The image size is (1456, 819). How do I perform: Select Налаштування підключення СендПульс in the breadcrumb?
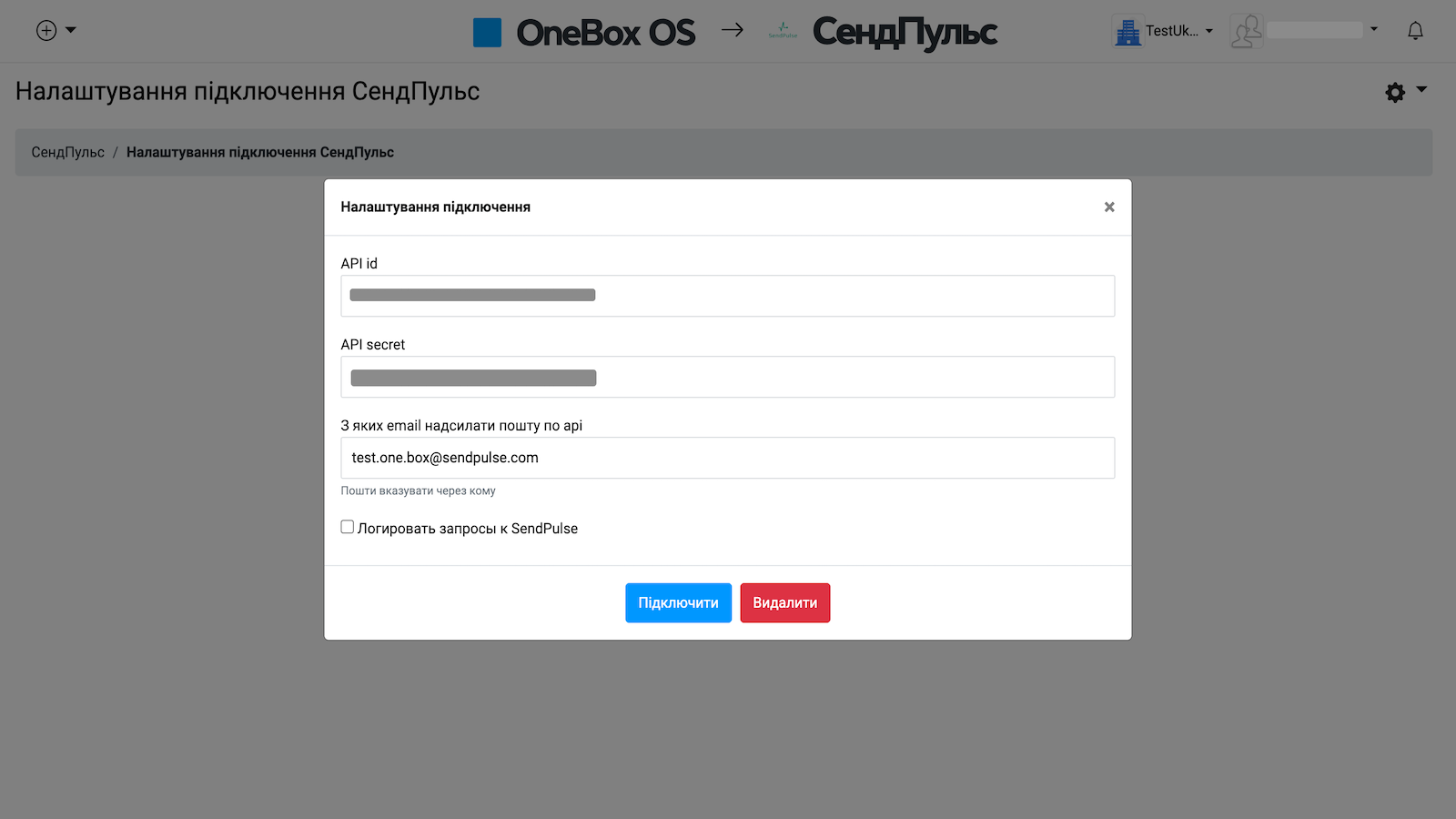(261, 152)
